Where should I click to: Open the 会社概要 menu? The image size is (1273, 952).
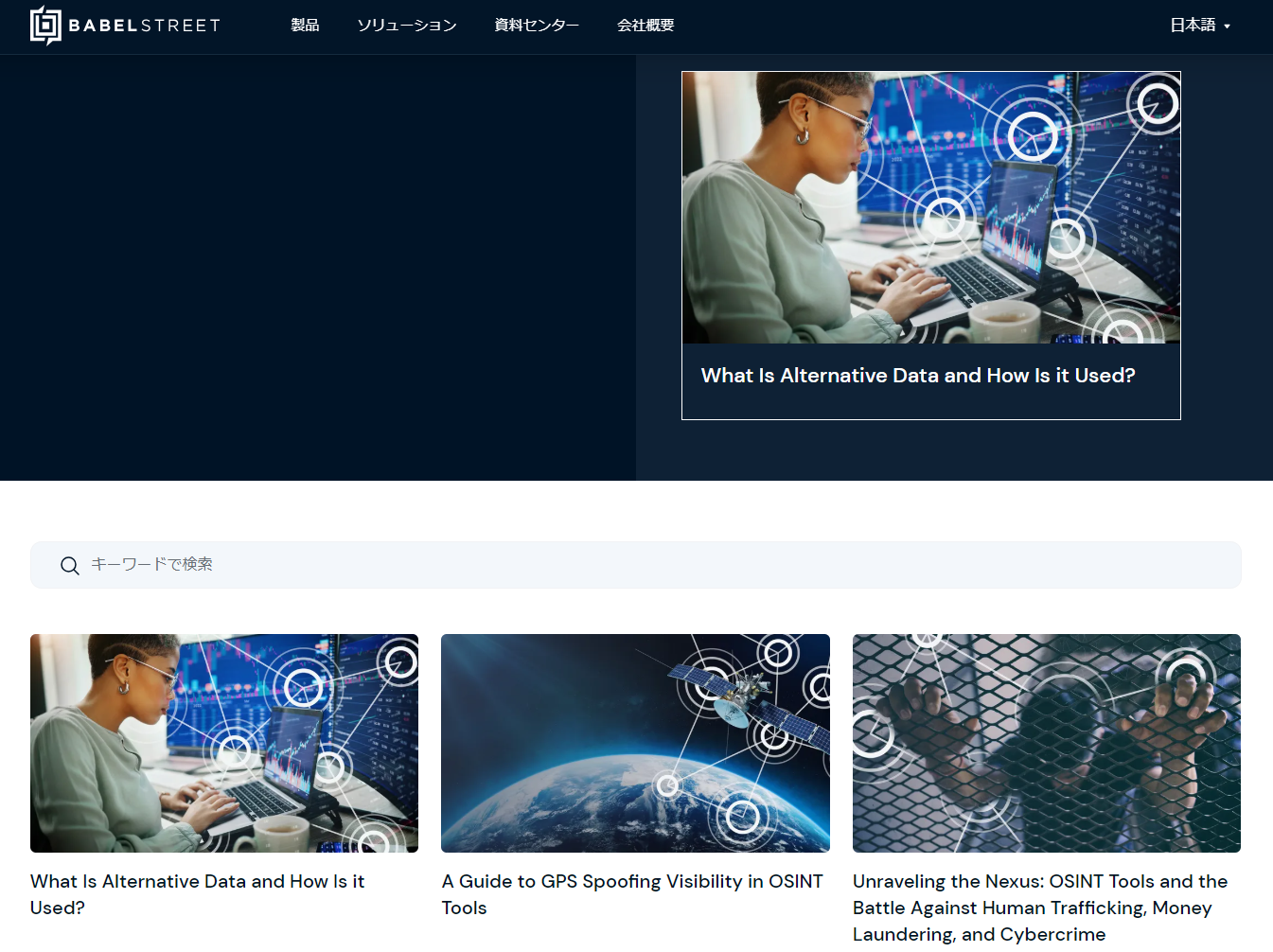(x=645, y=26)
